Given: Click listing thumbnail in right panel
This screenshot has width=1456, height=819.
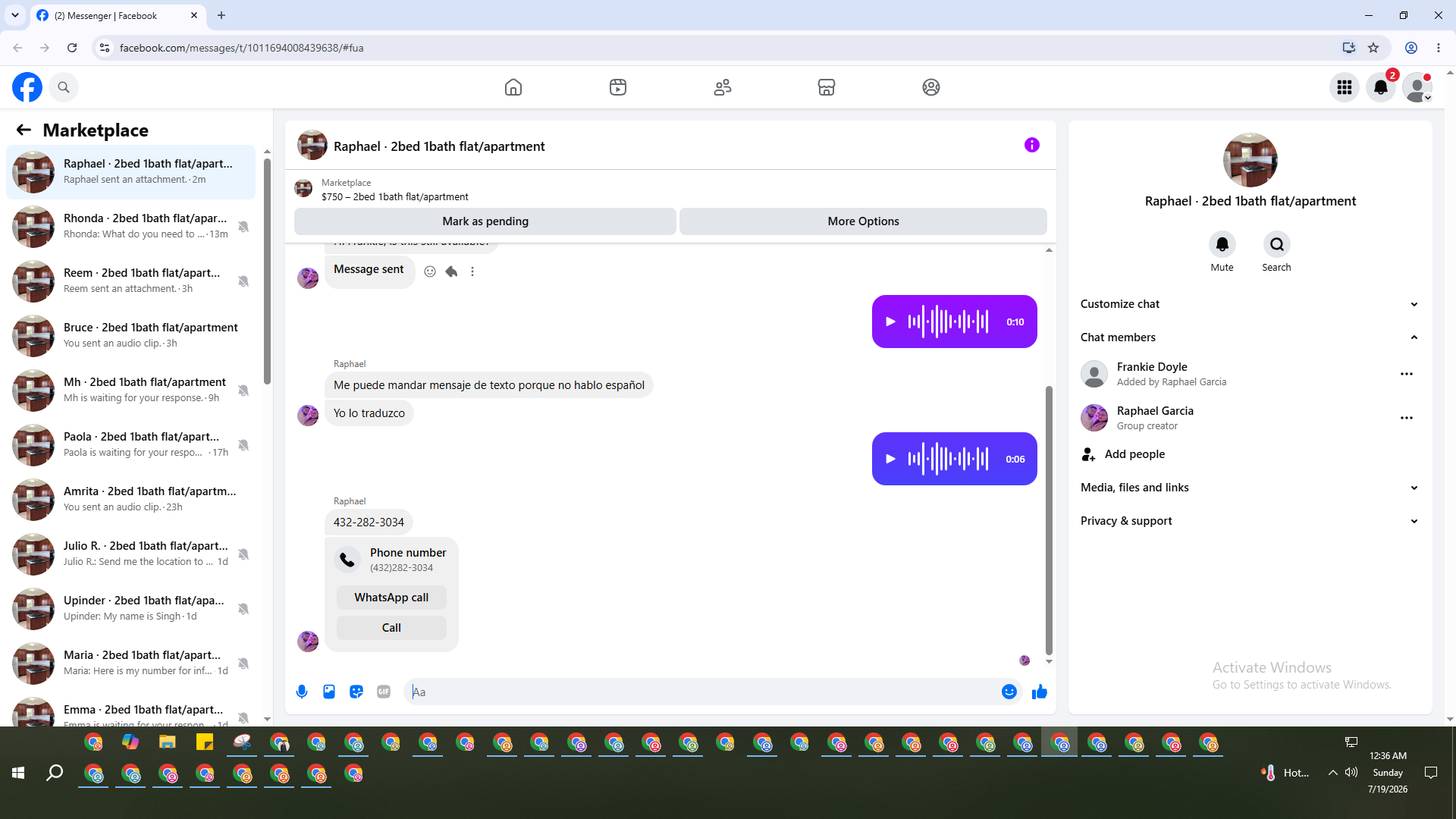Looking at the screenshot, I should (1250, 160).
